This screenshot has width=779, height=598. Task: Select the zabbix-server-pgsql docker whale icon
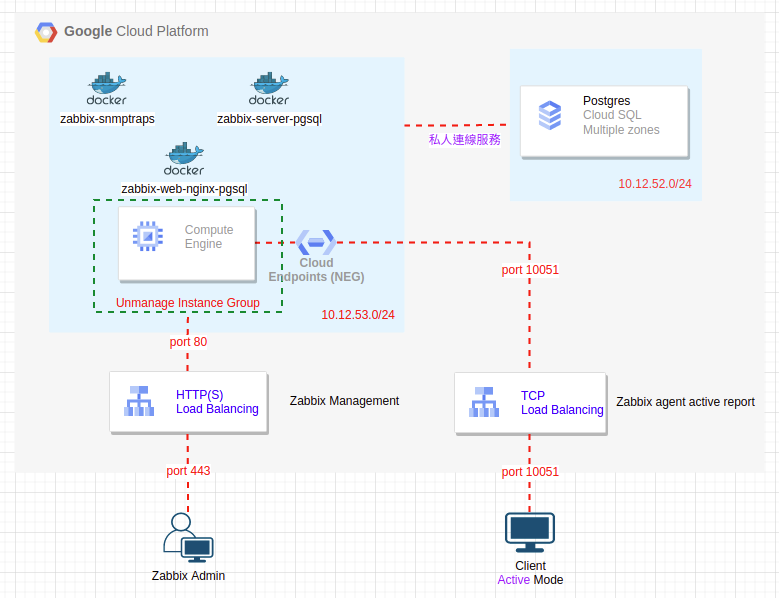pos(269,88)
